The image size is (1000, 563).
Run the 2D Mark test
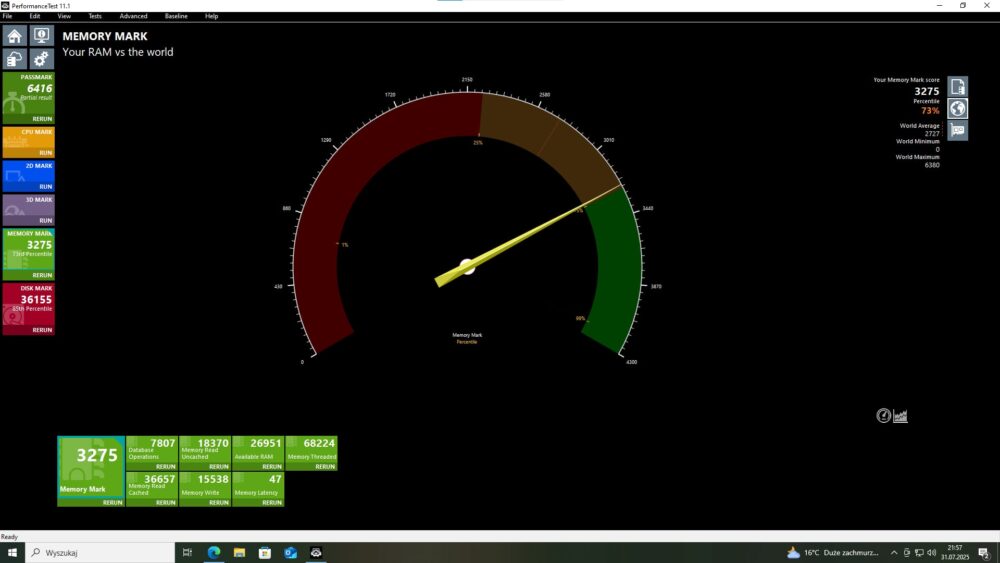click(45, 187)
